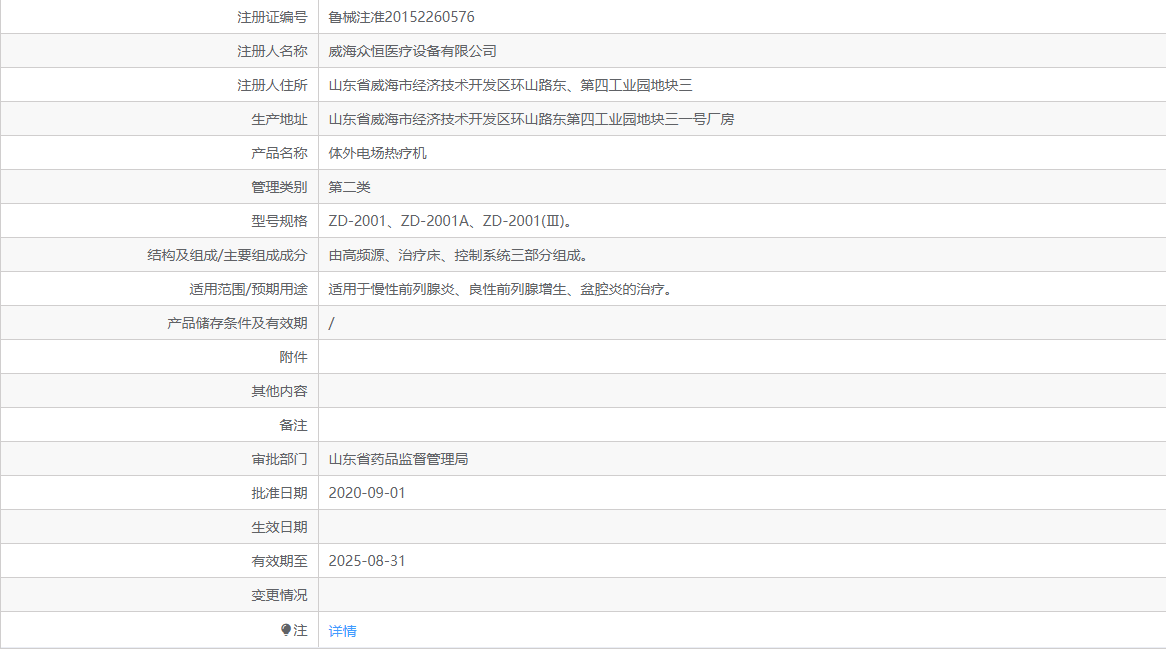Click the 备注 field label
Viewport: 1166px width, 650px height.
tap(293, 425)
